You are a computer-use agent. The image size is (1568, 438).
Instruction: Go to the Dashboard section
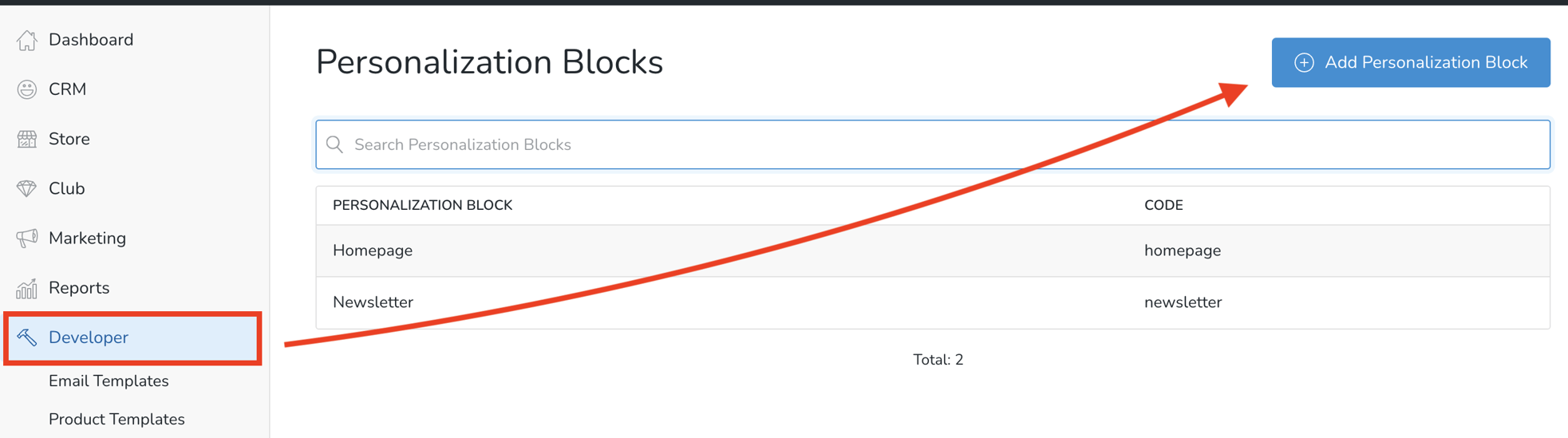coord(91,40)
